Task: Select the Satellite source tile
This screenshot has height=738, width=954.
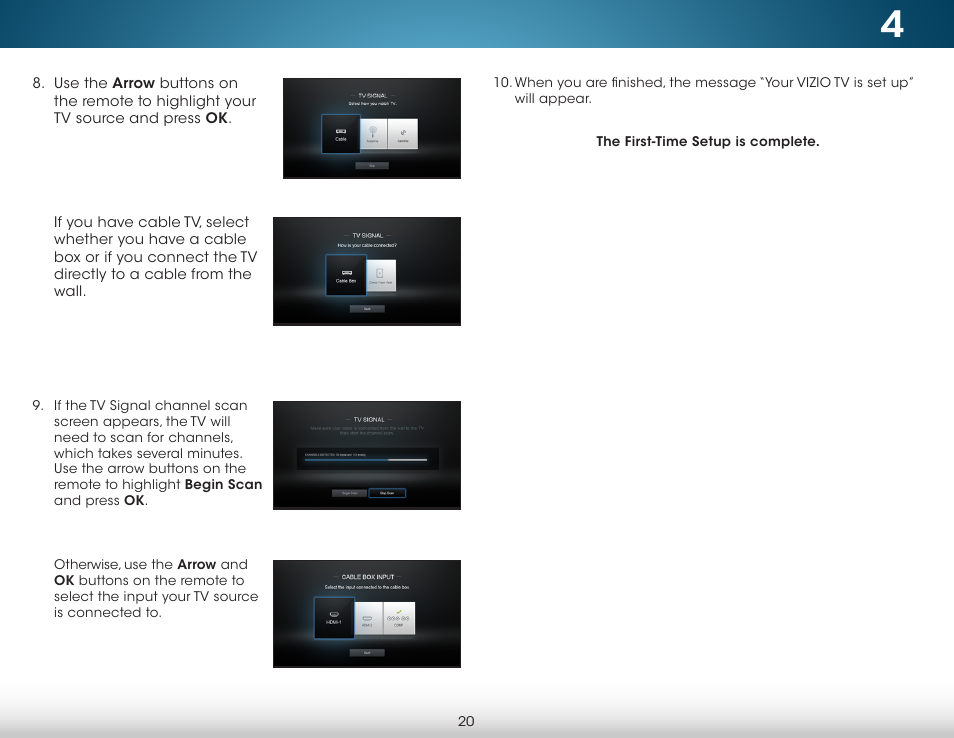Action: coord(403,134)
